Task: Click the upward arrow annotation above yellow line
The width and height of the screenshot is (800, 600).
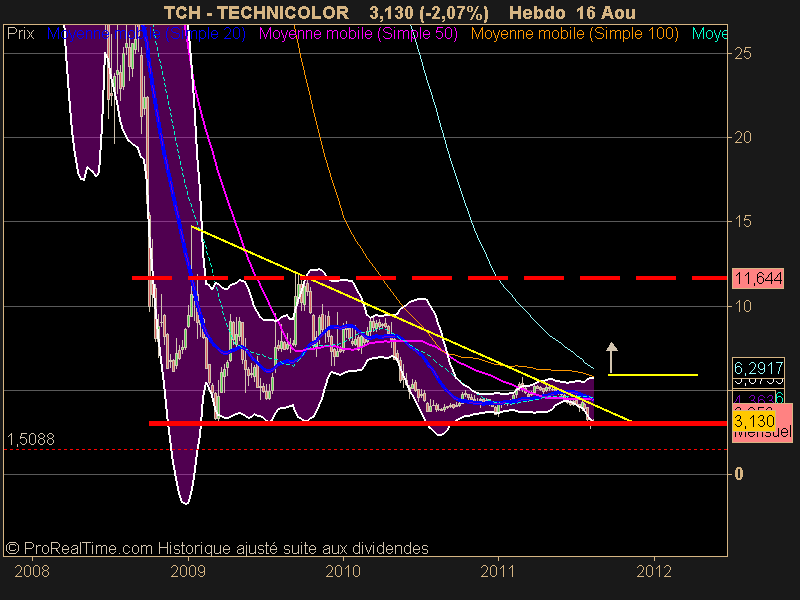Action: [611, 357]
